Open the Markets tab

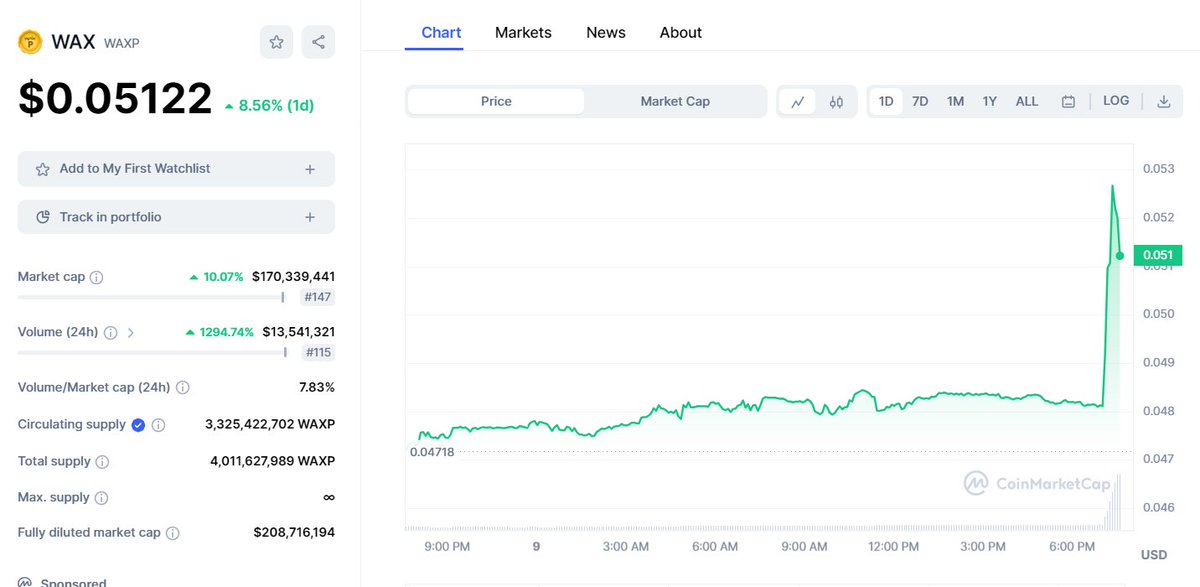pos(523,32)
